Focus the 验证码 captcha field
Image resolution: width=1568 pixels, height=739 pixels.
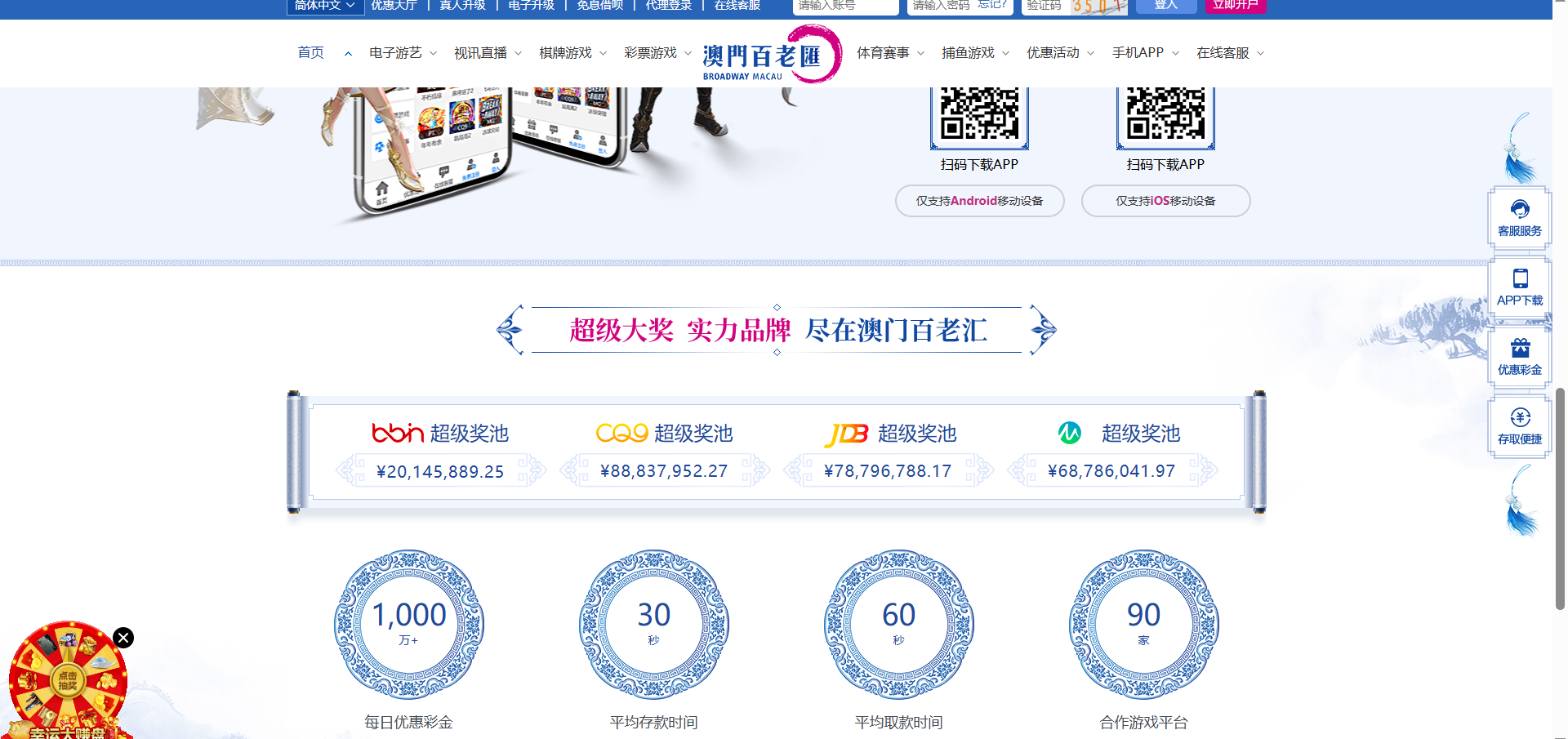(x=1045, y=7)
